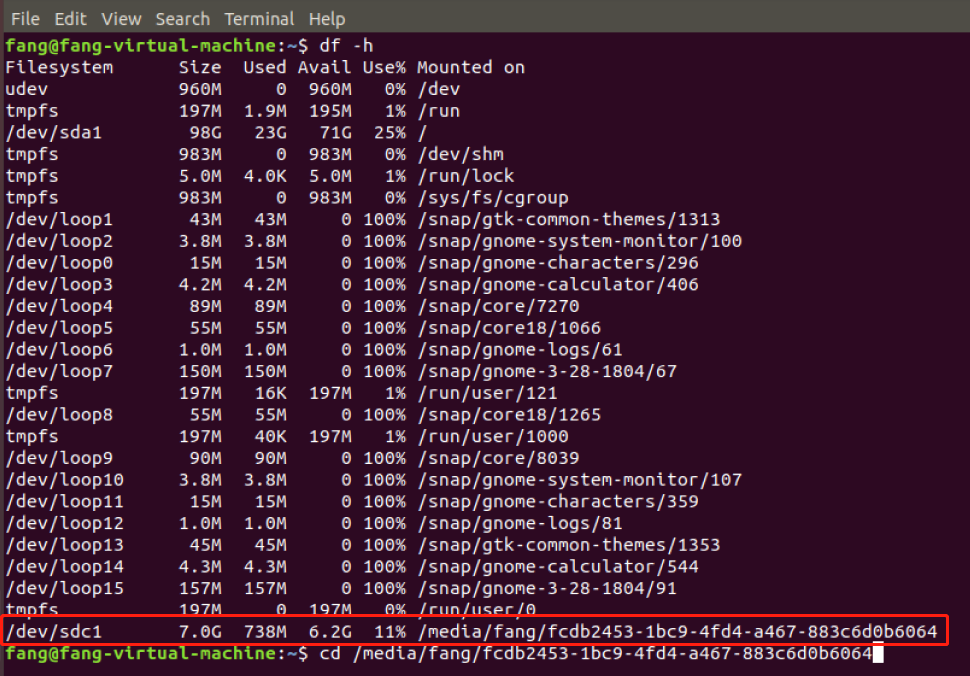Click the '150M' size of loop7

tap(200, 371)
